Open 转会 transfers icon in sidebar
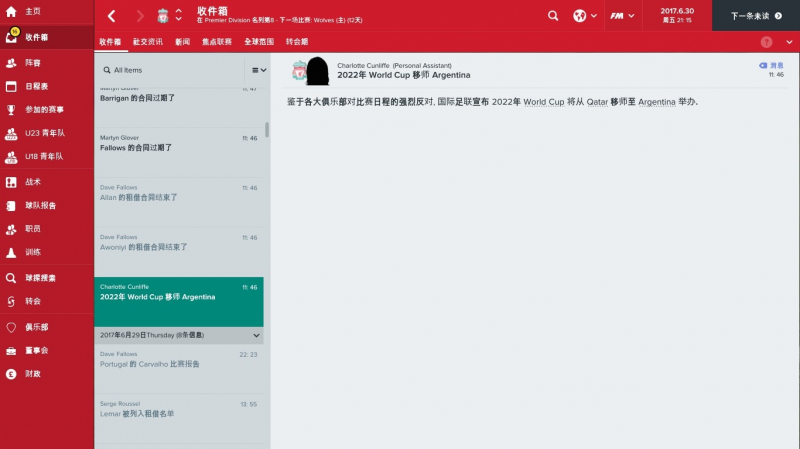Image resolution: width=800 pixels, height=449 pixels. click(11, 302)
